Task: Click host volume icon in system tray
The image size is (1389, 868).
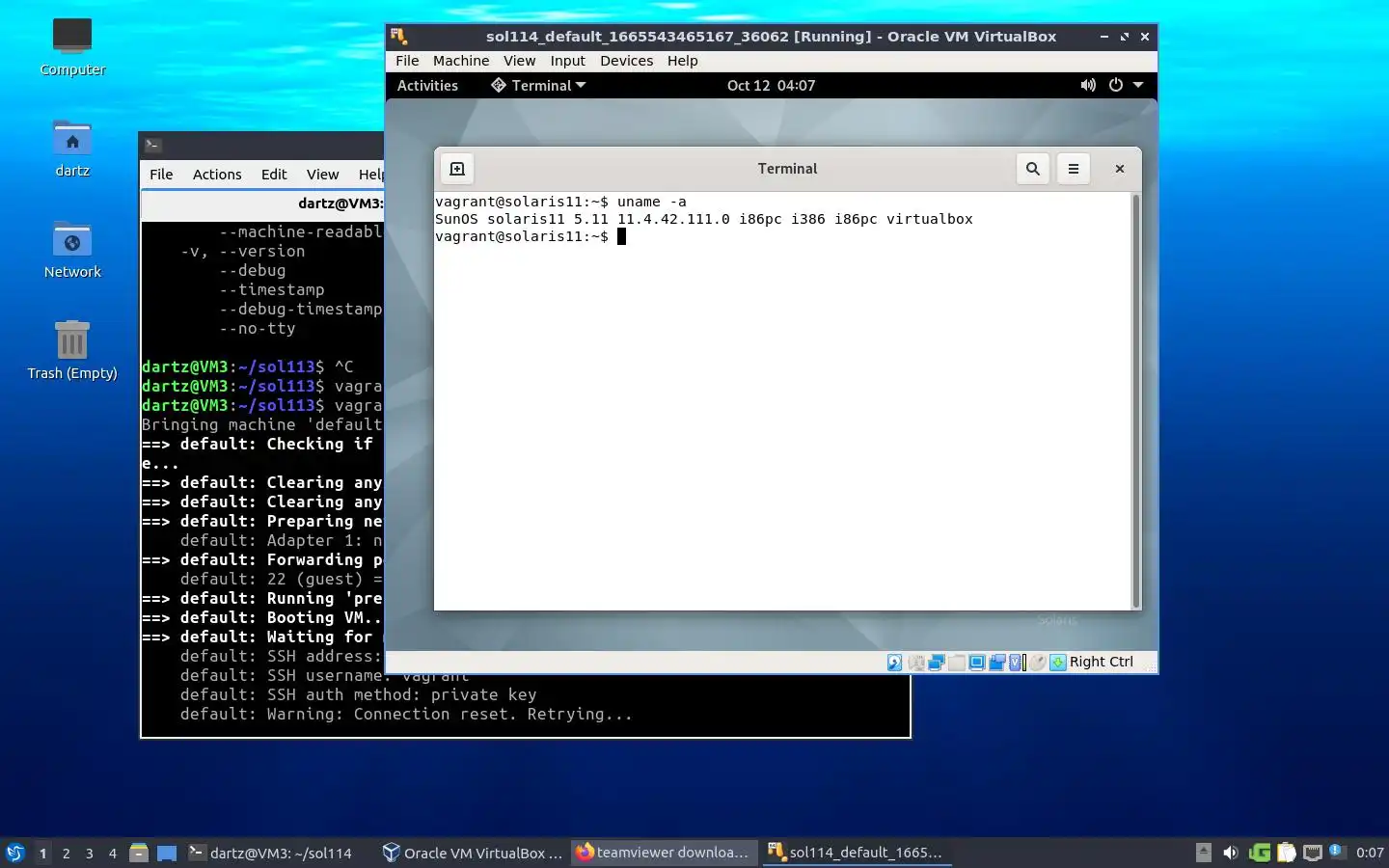Action: click(1231, 853)
